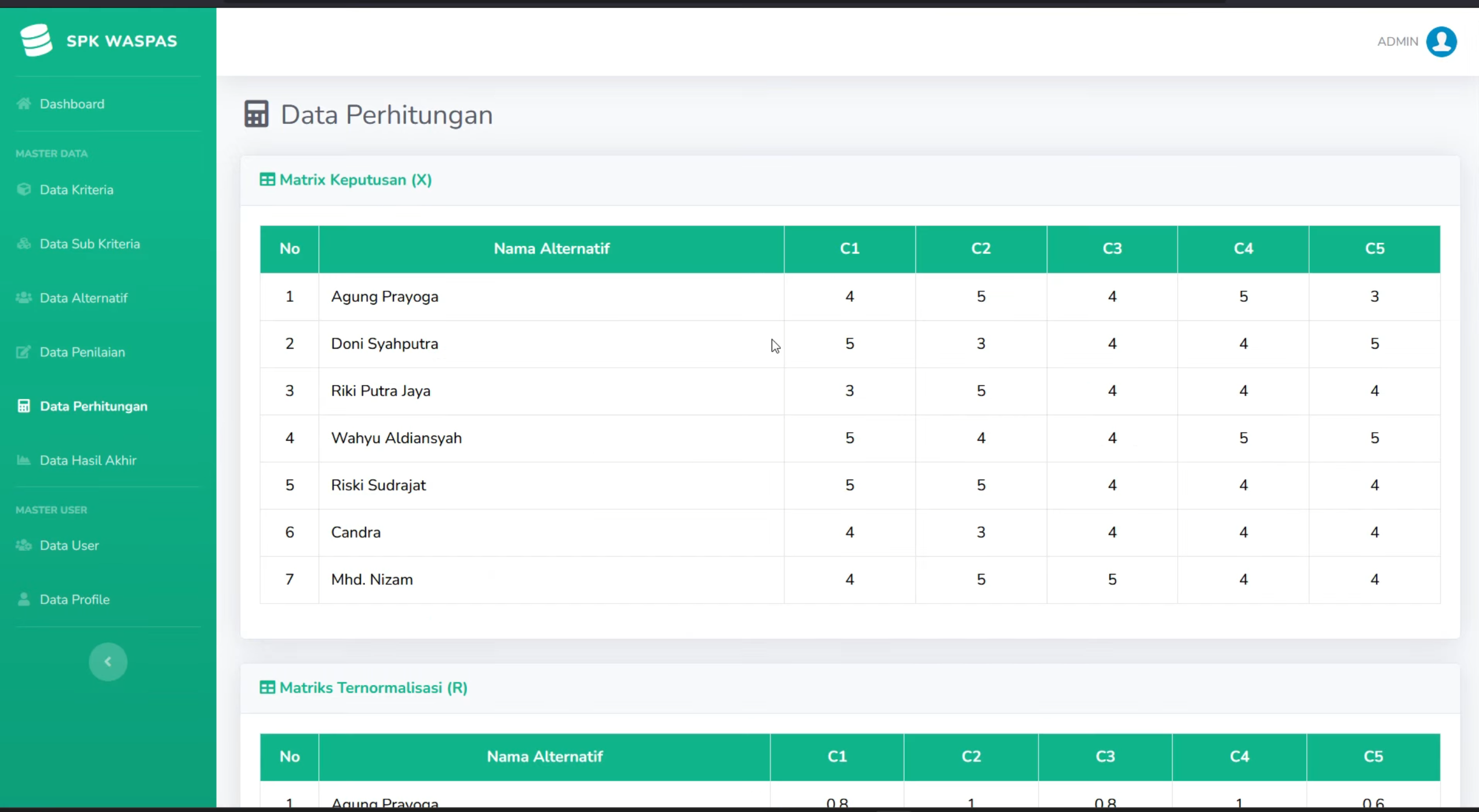The height and width of the screenshot is (812, 1479).
Task: Click the Matrix Keputusan (X) heading
Action: point(355,180)
